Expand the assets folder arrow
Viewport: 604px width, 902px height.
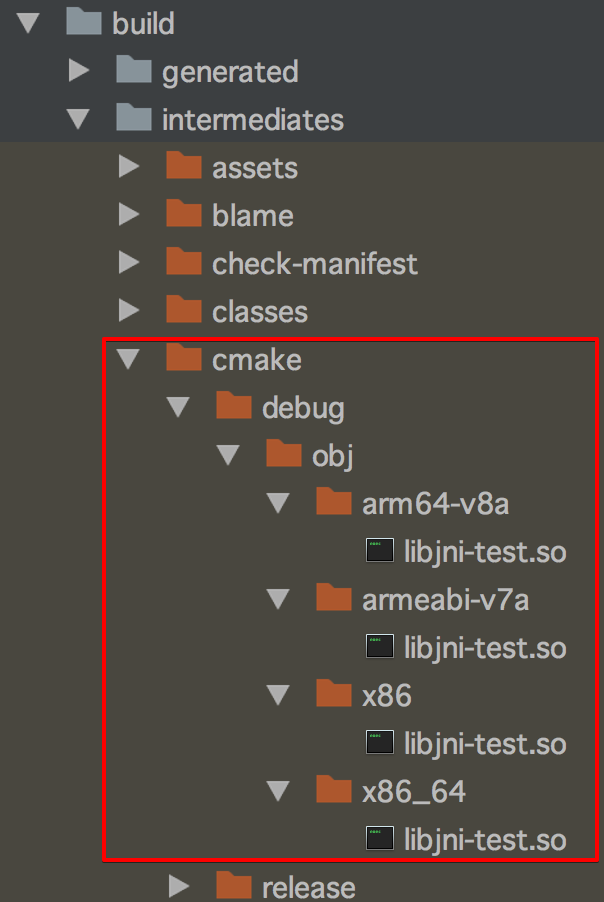[128, 167]
